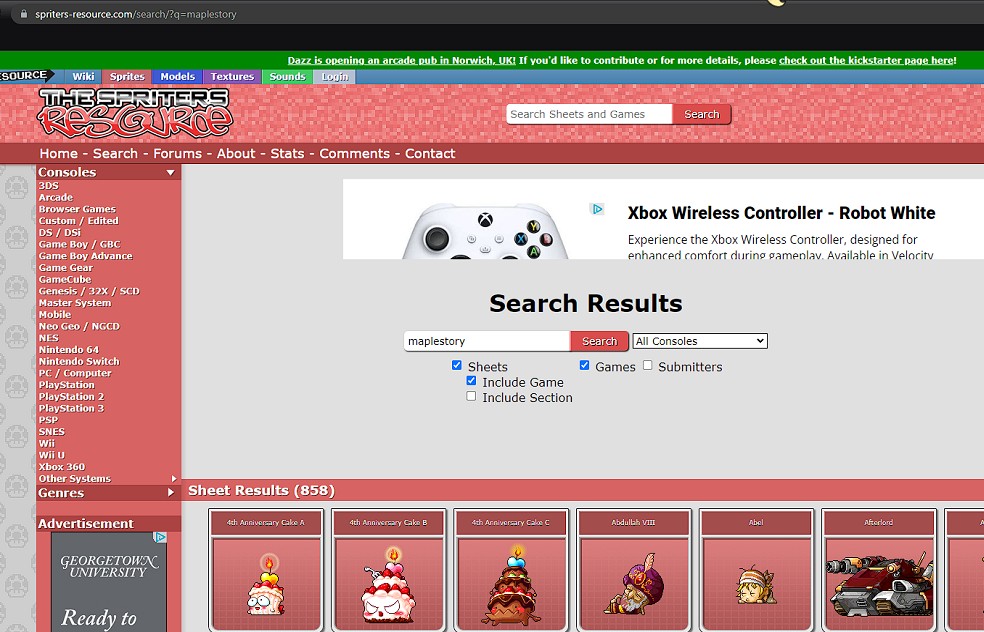The height and width of the screenshot is (632, 984).
Task: Open Forums in navigation bar
Action: click(178, 154)
